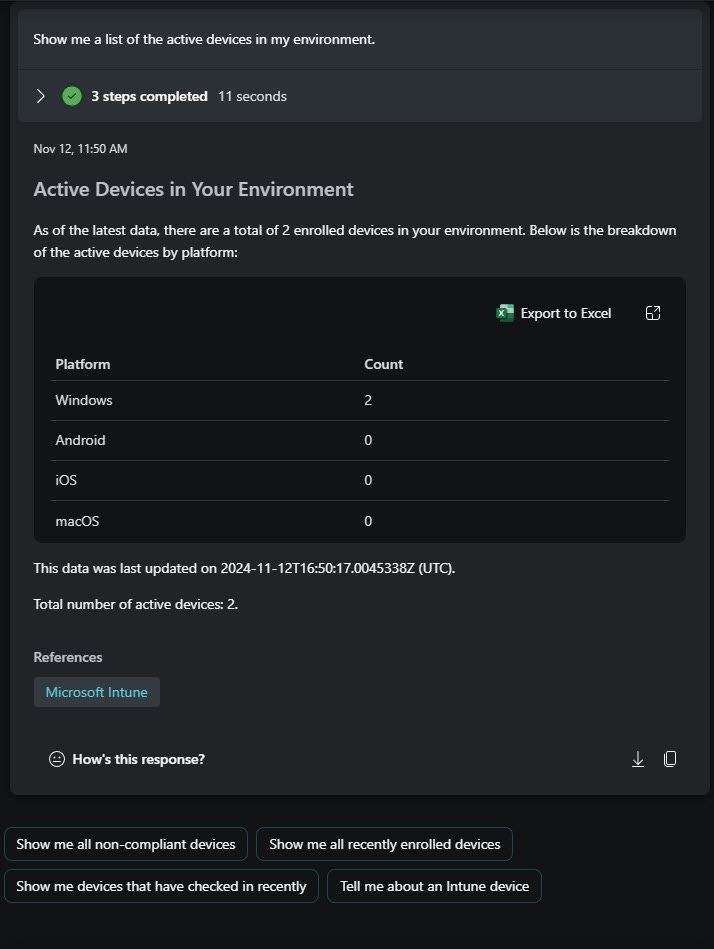Click the How's this response text
The width and height of the screenshot is (714, 949).
[x=139, y=759]
